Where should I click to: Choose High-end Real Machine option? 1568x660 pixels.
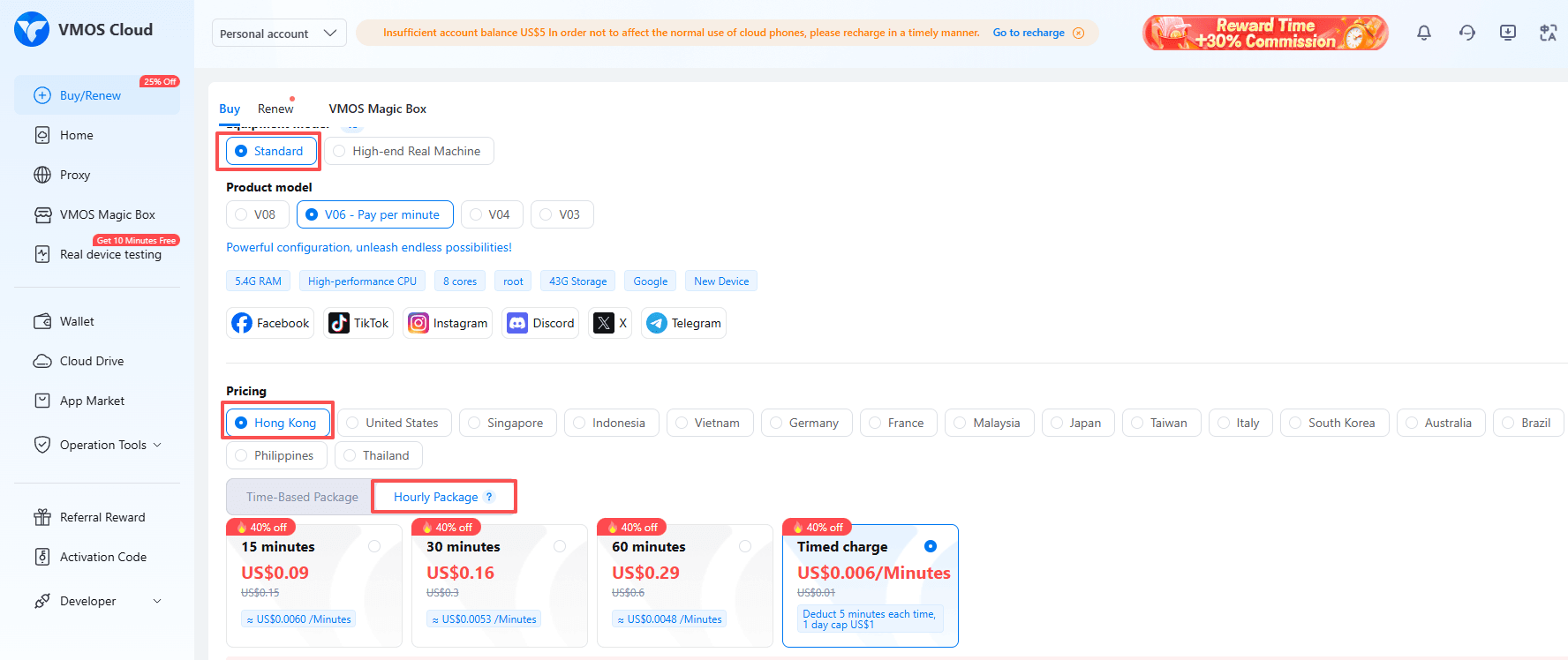tap(409, 151)
